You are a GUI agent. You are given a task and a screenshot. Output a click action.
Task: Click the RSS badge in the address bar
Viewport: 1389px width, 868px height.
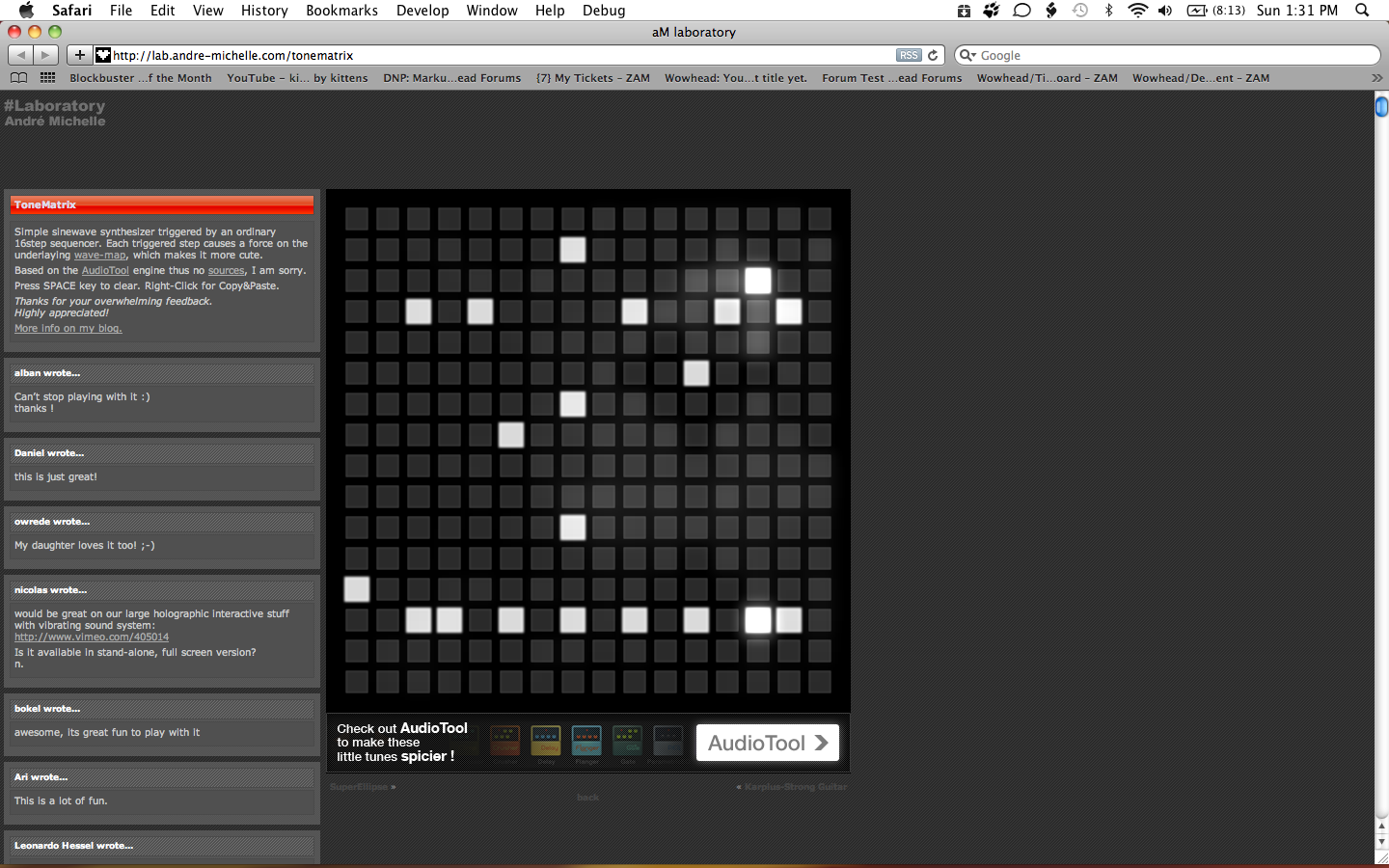pyautogui.click(x=908, y=55)
